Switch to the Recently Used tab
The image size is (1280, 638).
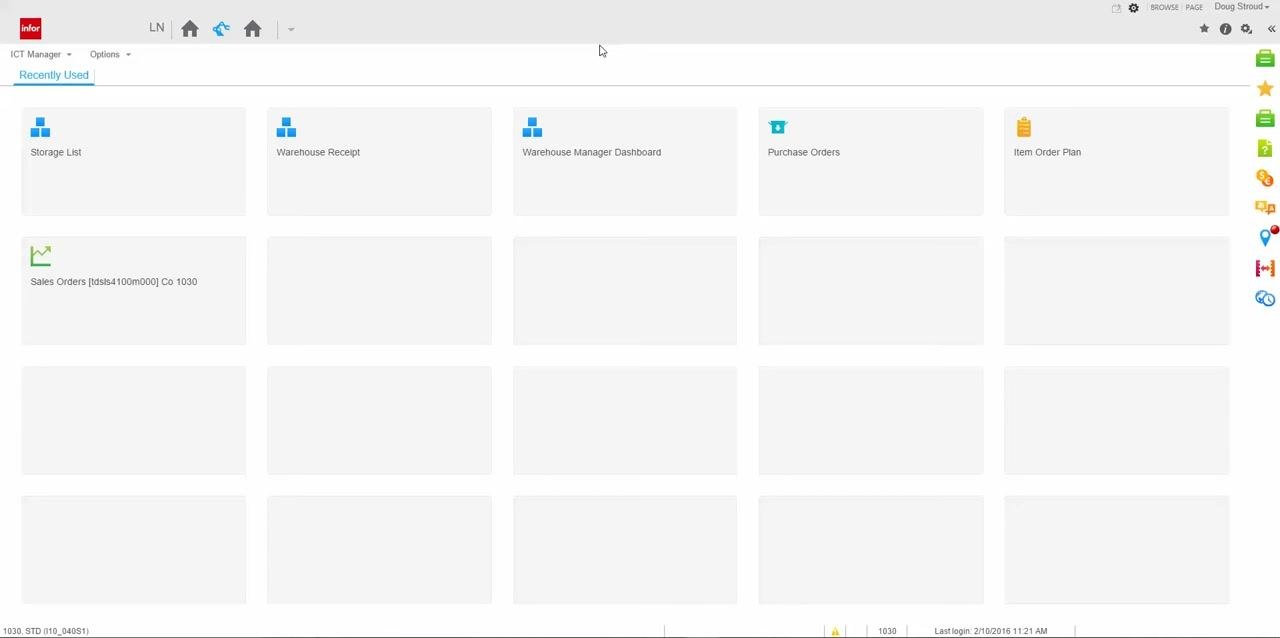[54, 75]
